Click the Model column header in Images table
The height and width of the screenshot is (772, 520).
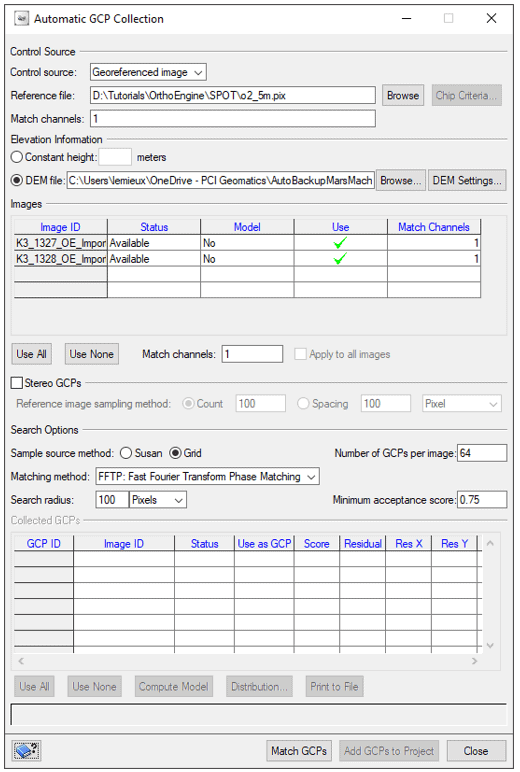(247, 227)
